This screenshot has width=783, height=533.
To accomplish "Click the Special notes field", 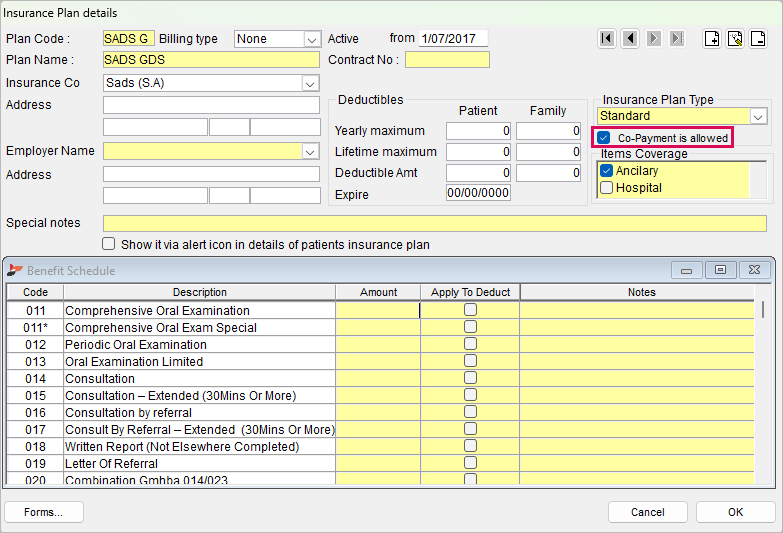I will tap(434, 223).
